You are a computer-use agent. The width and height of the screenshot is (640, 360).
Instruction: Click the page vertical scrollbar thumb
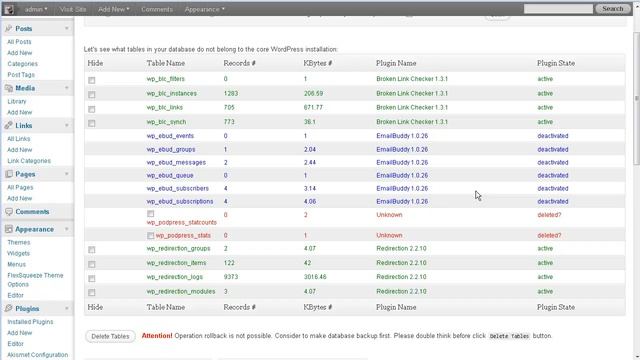click(x=636, y=98)
